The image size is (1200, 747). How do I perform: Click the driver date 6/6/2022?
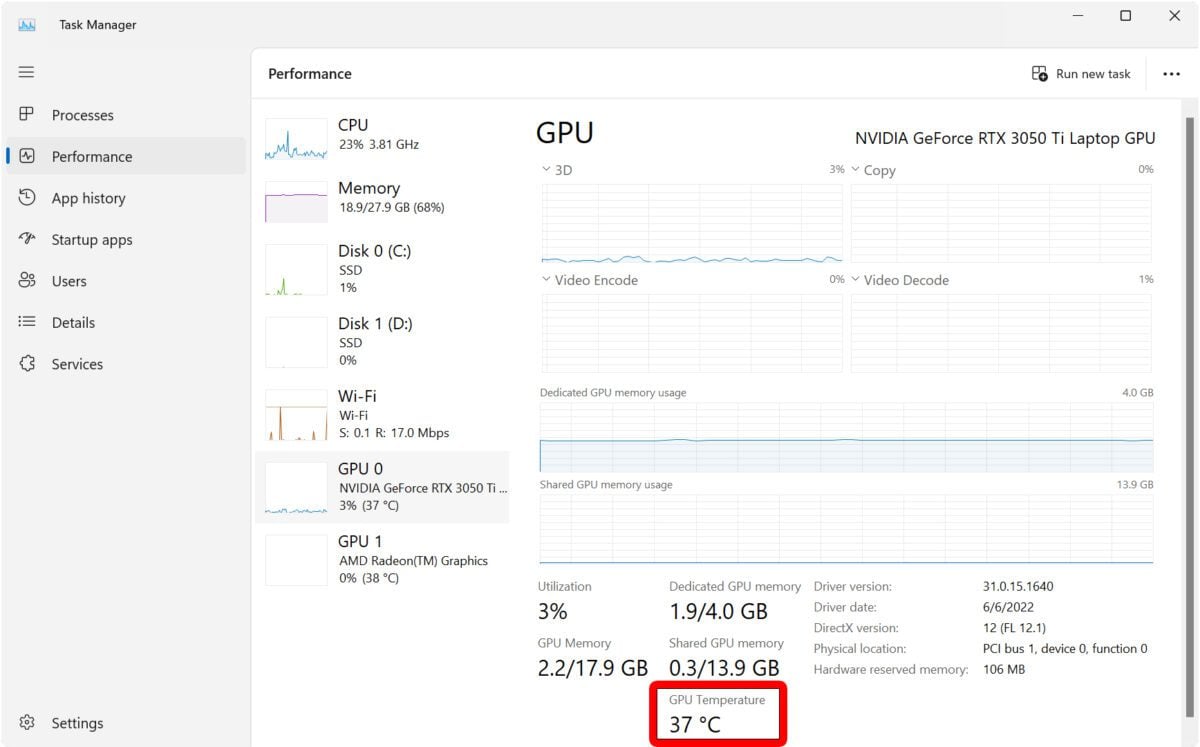1008,607
